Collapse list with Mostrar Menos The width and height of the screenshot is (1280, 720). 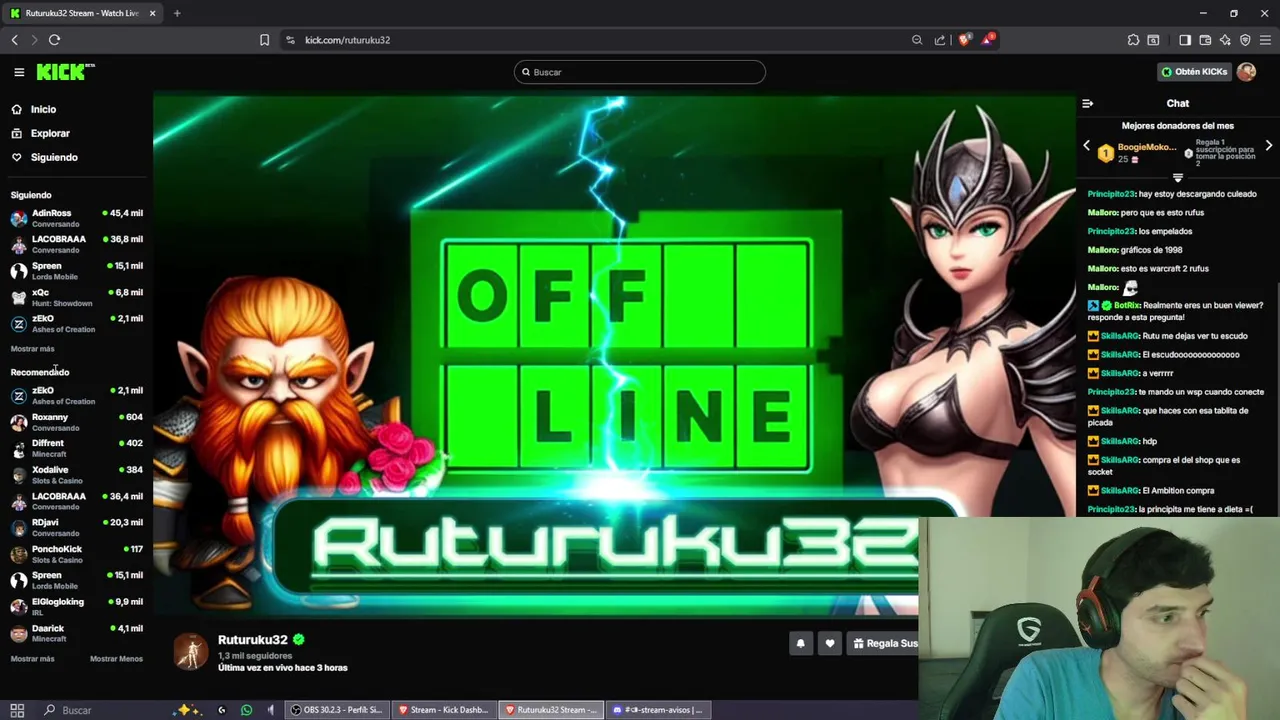pos(116,659)
